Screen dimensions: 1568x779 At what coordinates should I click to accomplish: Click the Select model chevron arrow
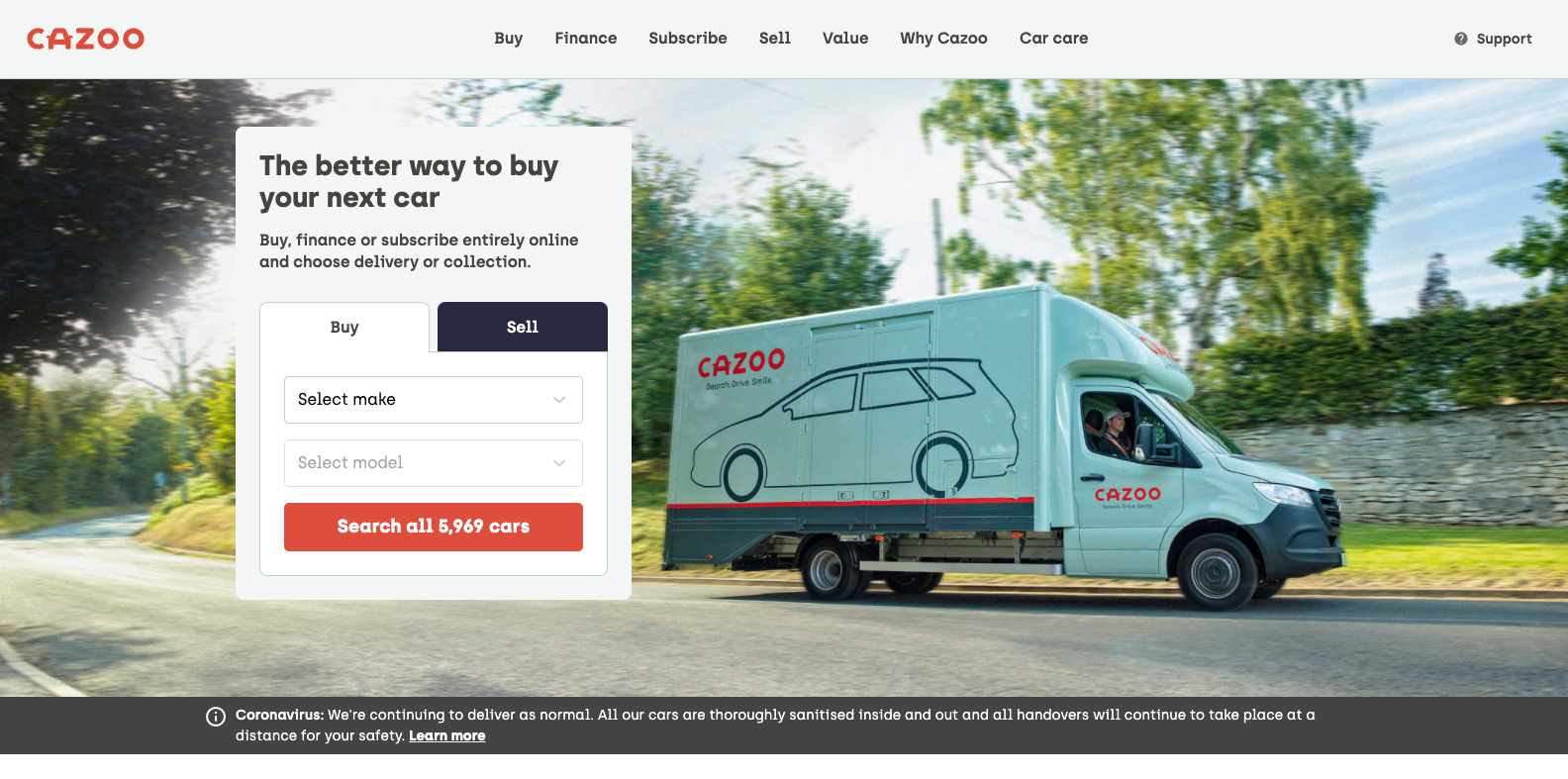[559, 463]
